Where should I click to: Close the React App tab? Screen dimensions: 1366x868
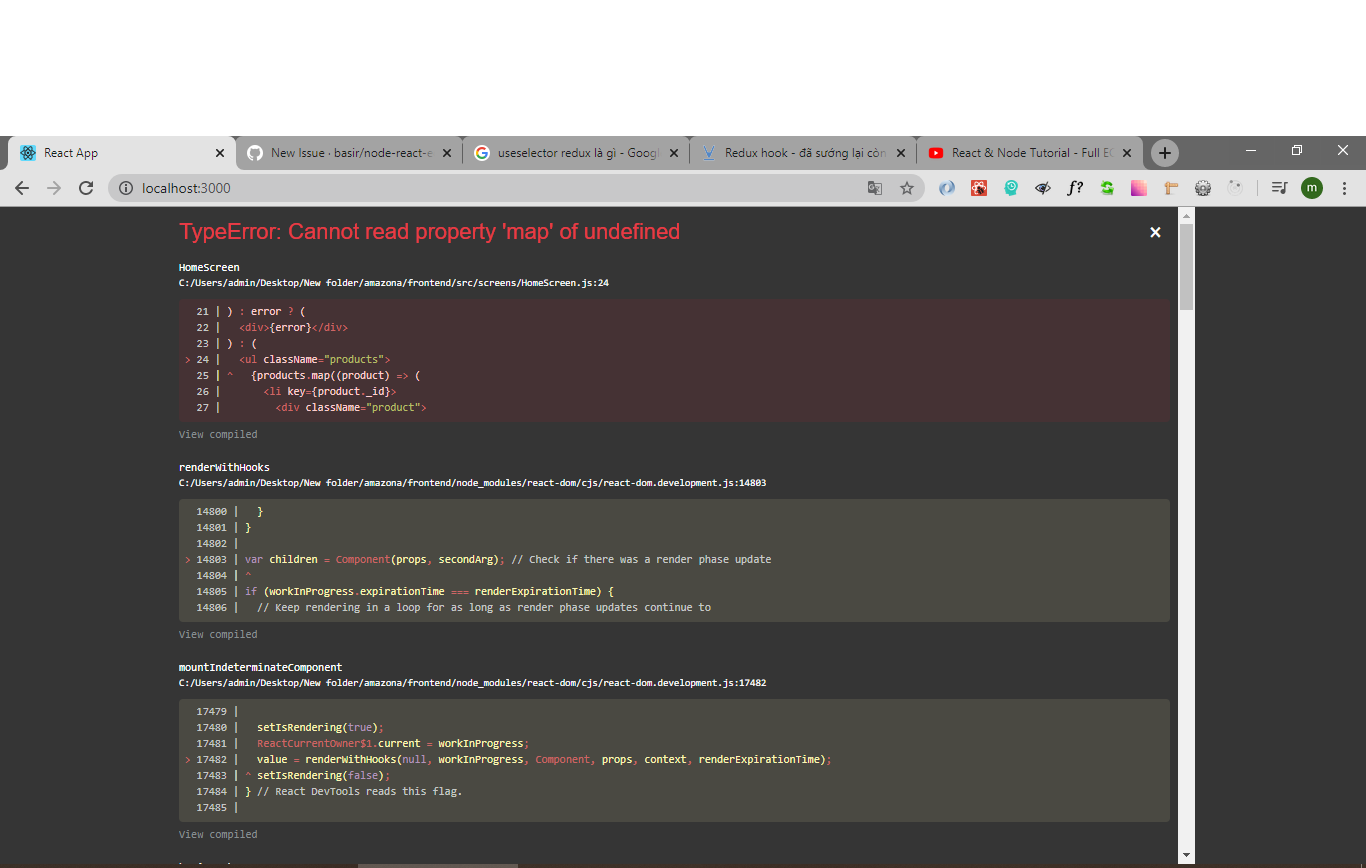(220, 153)
